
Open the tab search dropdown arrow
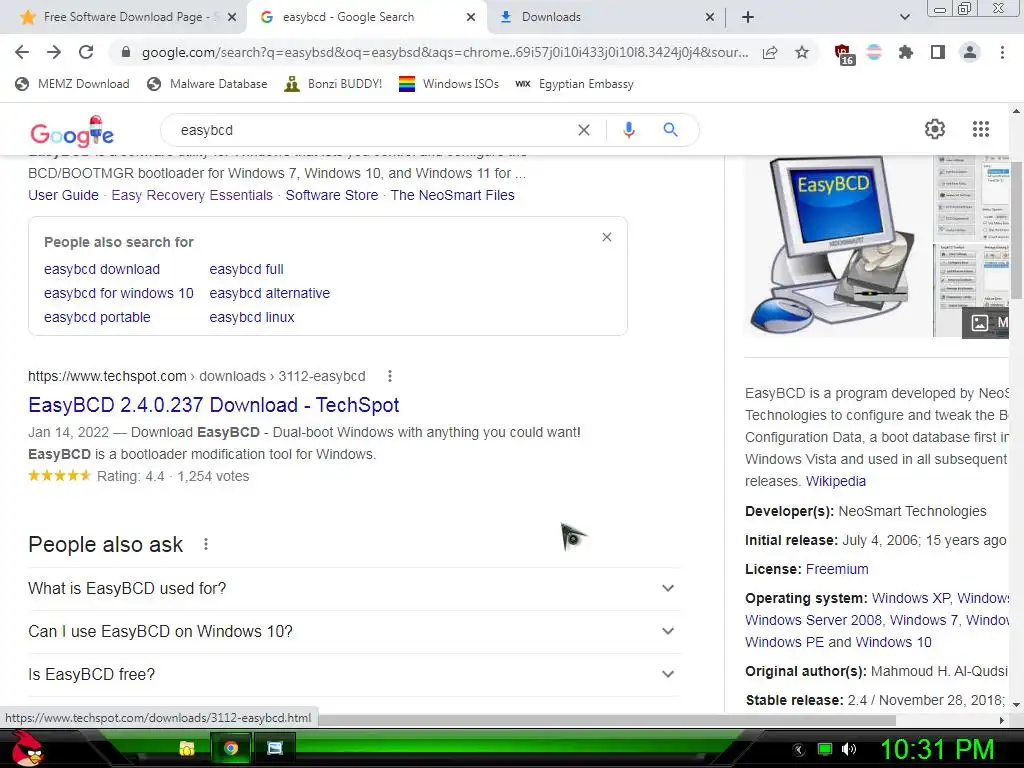pyautogui.click(x=904, y=17)
